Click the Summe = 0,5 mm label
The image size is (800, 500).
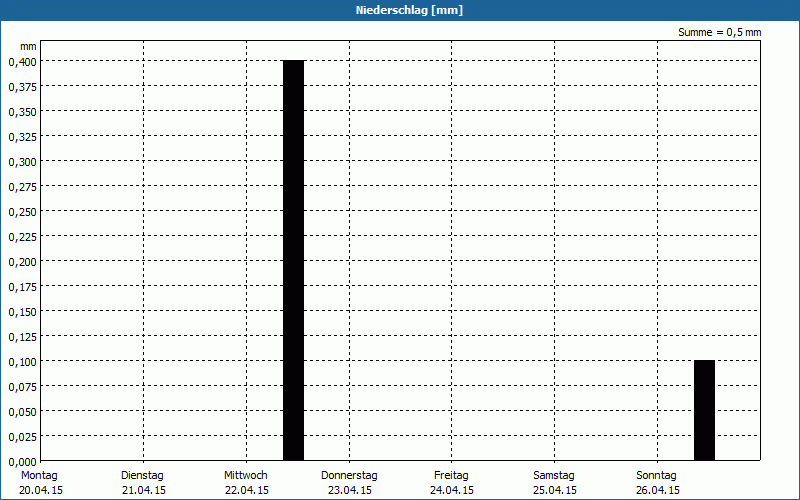(719, 32)
